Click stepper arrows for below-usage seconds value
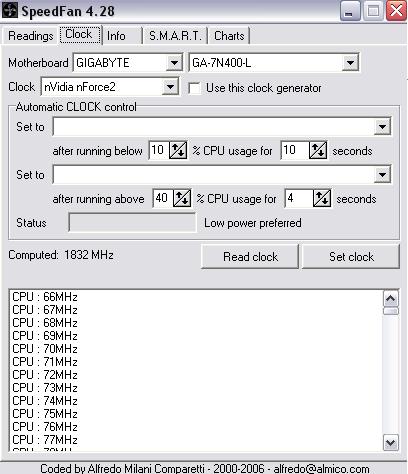 318,150
